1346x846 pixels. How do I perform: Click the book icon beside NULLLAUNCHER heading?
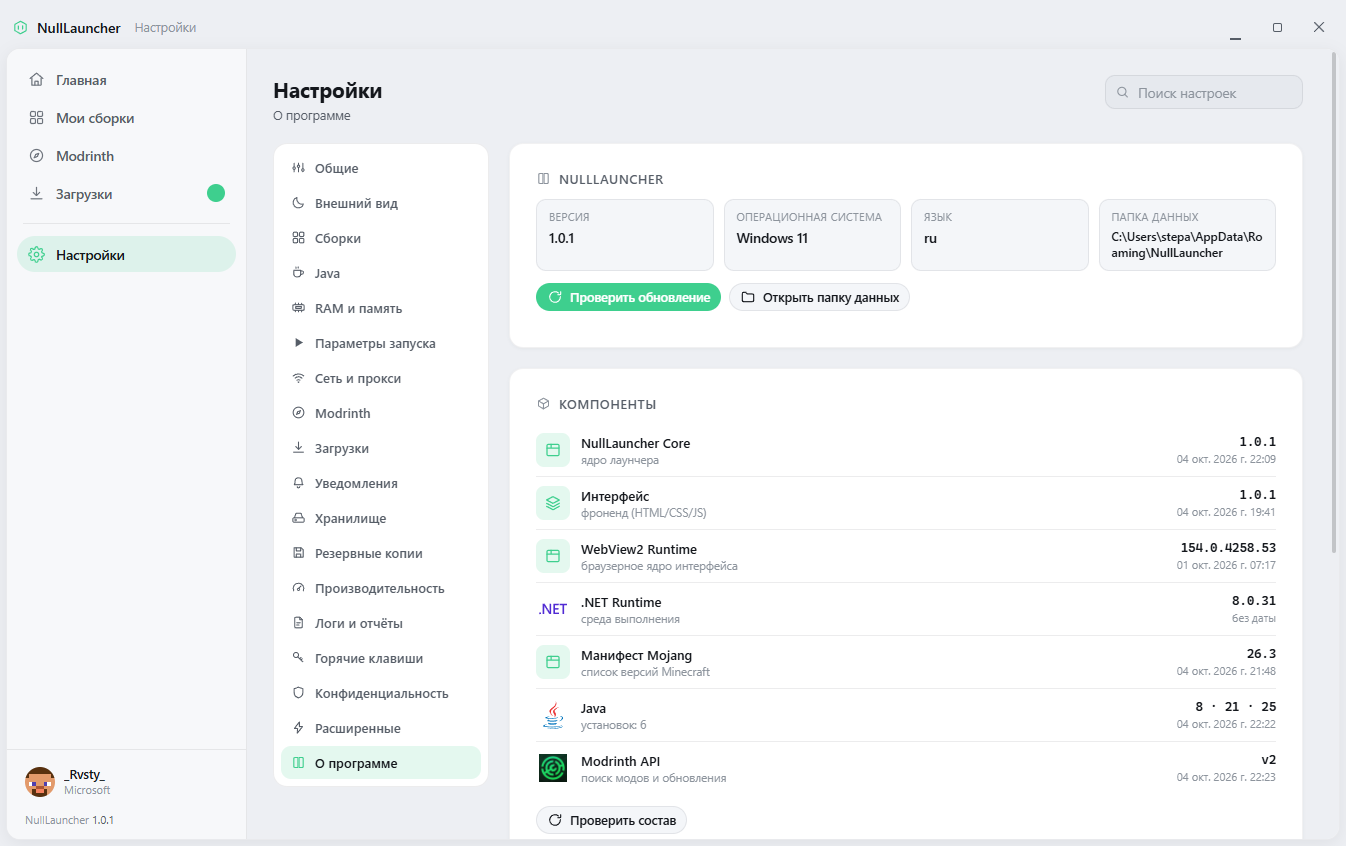pos(543,179)
